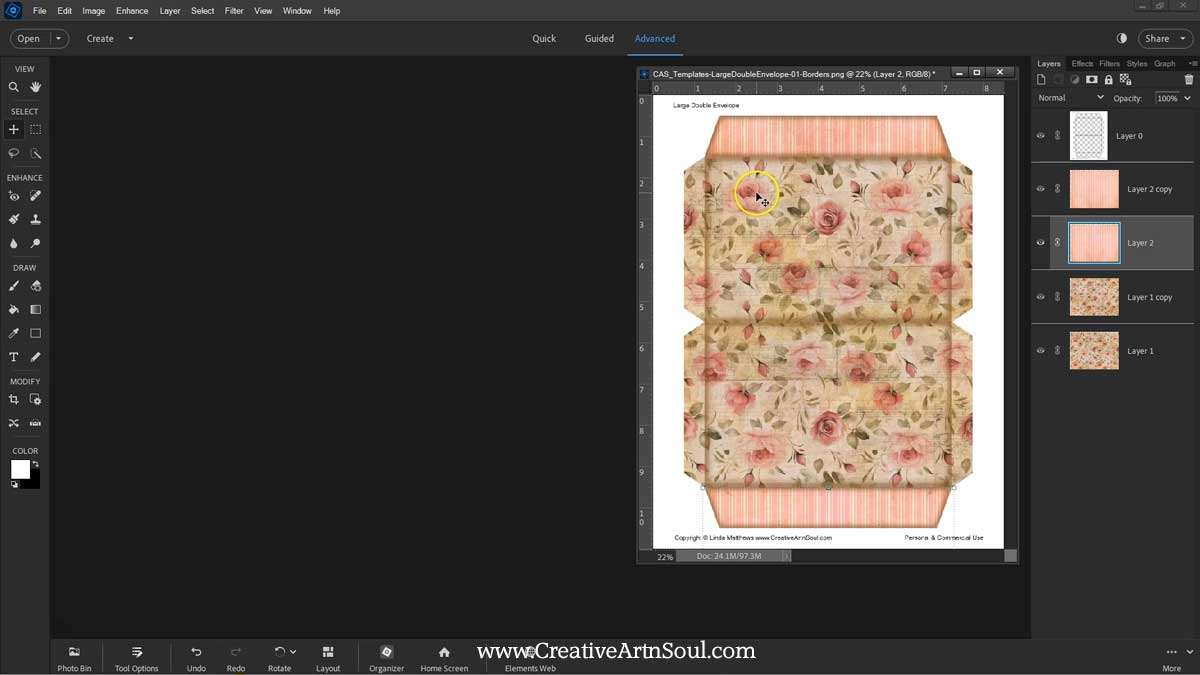
Task: Select the Red Eye Removal tool
Action: pos(14,196)
